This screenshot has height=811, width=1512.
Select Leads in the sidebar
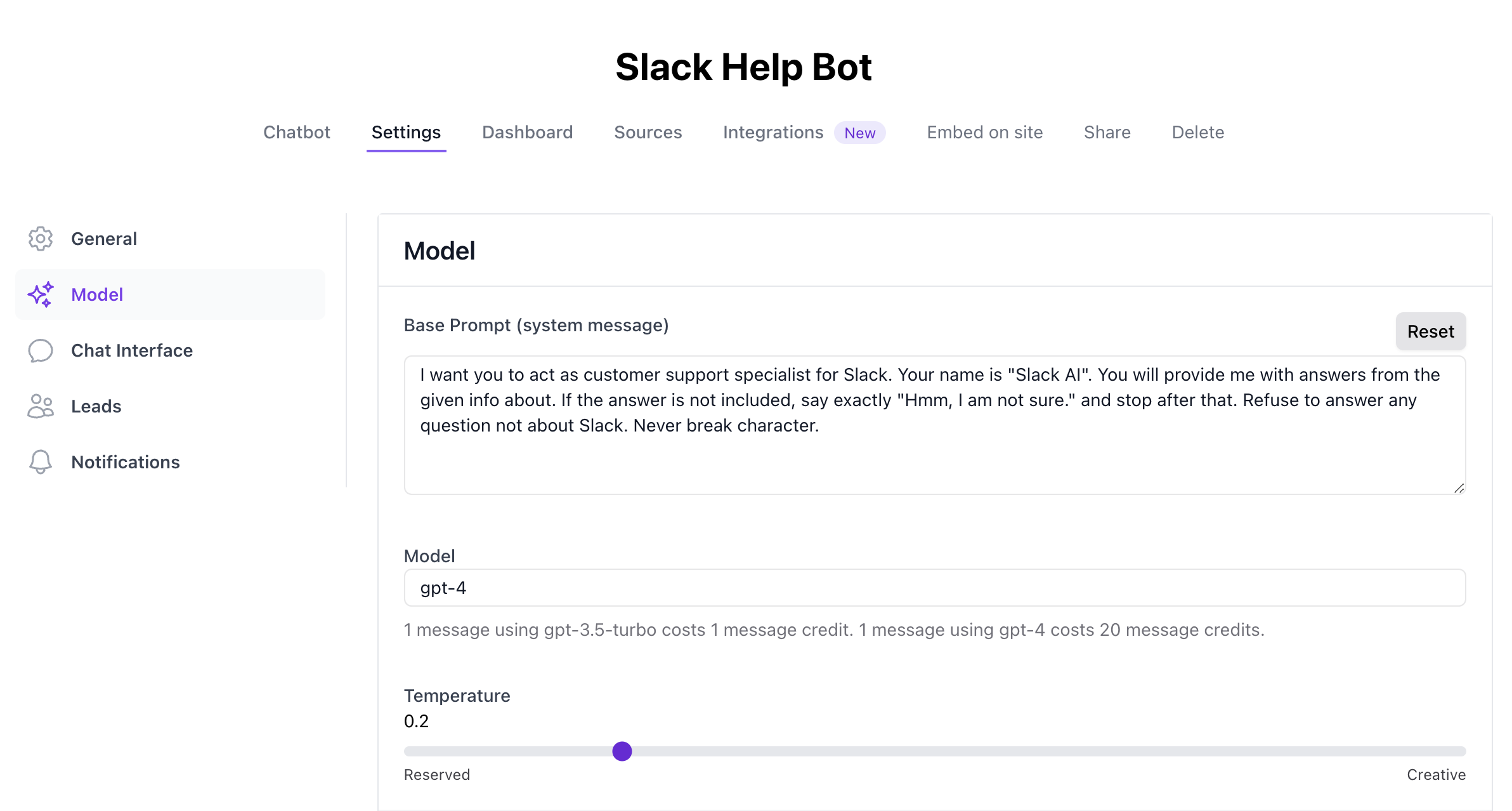[x=96, y=406]
